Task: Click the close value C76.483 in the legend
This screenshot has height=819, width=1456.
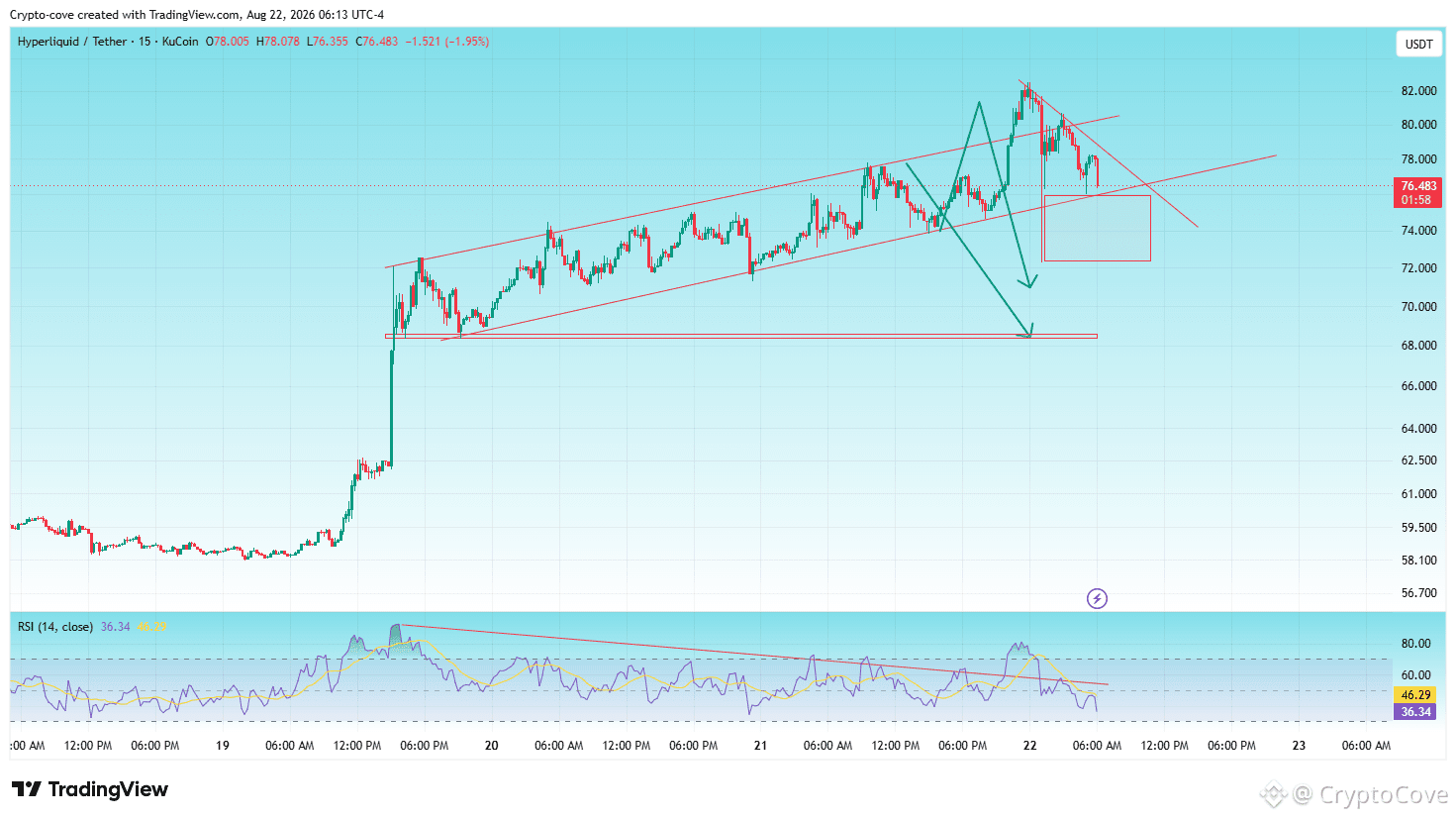Action: [x=377, y=42]
